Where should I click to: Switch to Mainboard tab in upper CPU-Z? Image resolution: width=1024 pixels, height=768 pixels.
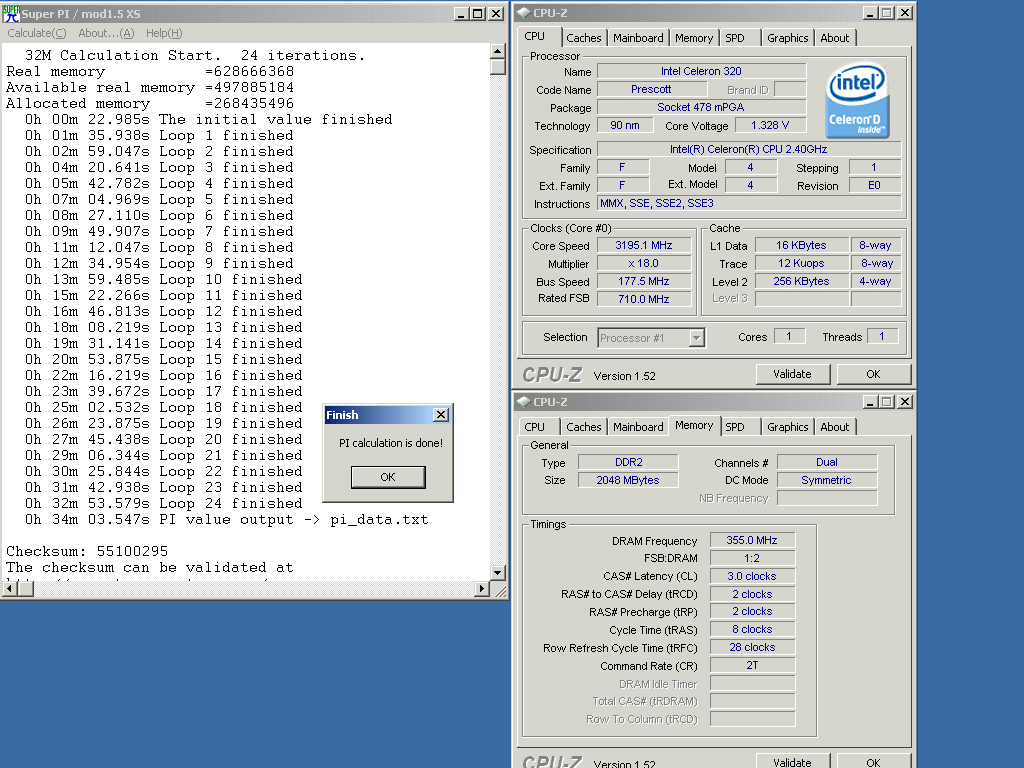(638, 38)
